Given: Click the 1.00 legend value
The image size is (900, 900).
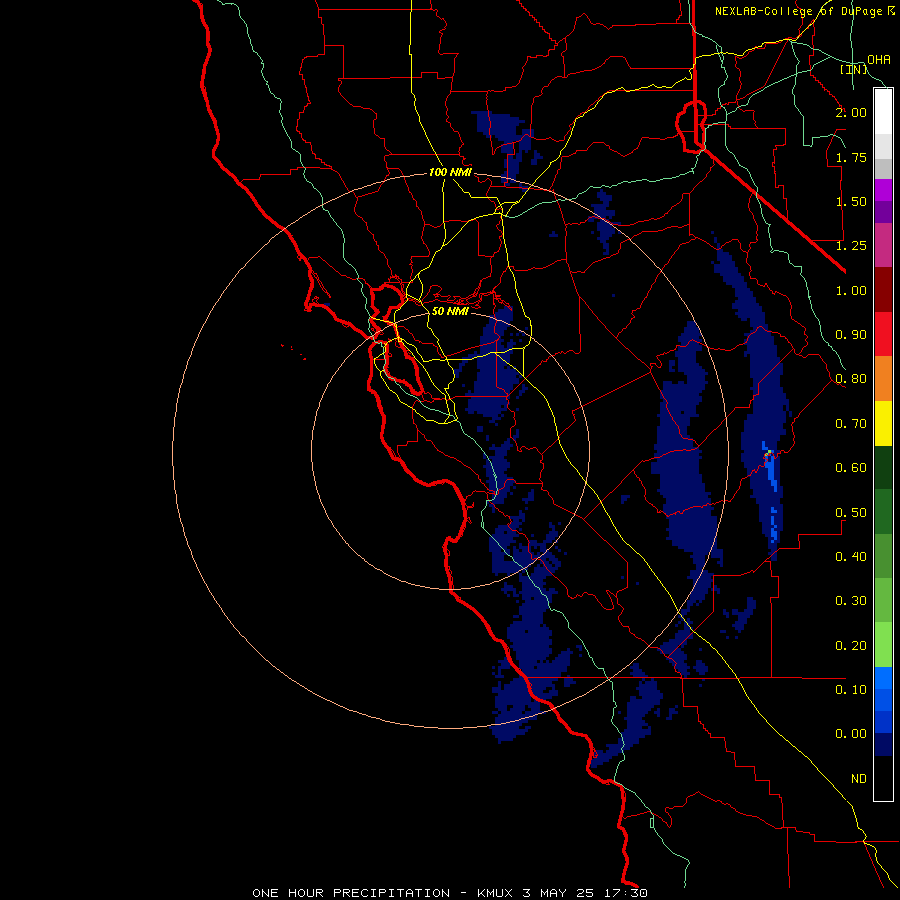Looking at the screenshot, I should [x=851, y=290].
